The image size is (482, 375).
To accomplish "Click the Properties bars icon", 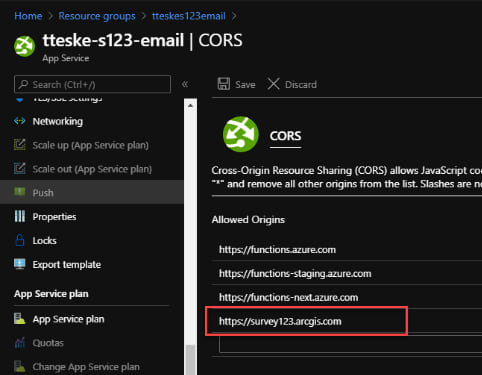I will point(20,216).
